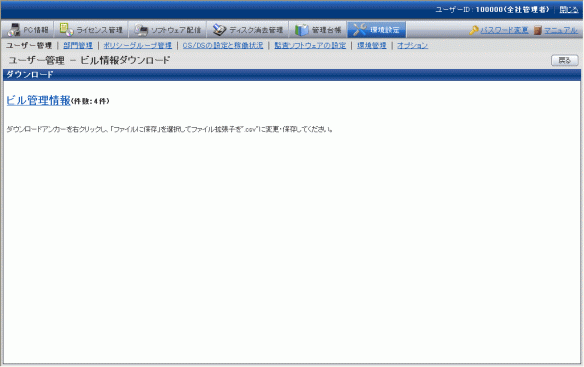Open the ソフトウェア配信 tab
This screenshot has width=584, height=367.
point(167,29)
